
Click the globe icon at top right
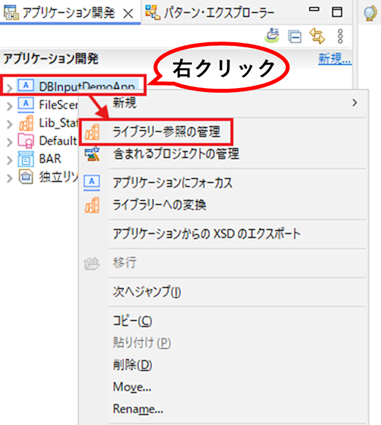[370, 13]
